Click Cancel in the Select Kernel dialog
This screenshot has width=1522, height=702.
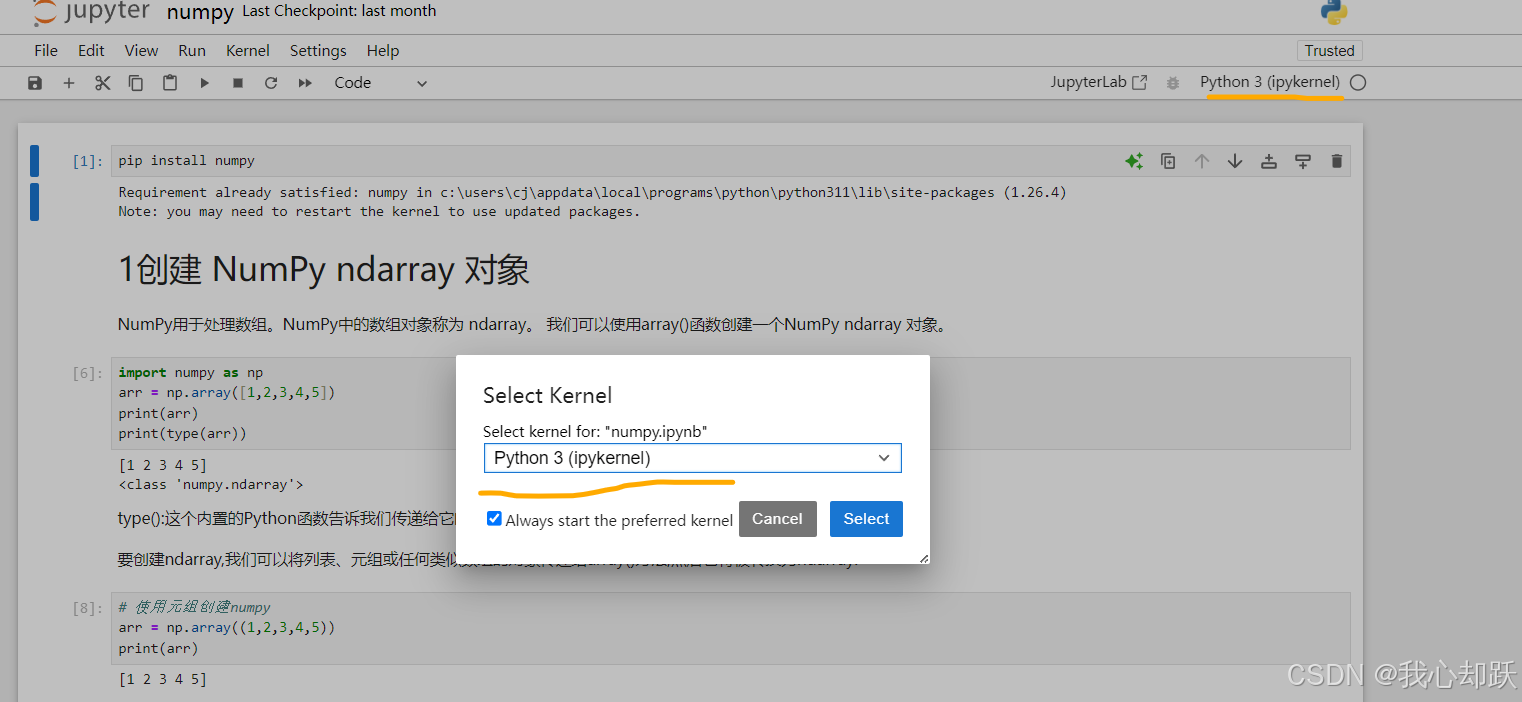[x=778, y=519]
